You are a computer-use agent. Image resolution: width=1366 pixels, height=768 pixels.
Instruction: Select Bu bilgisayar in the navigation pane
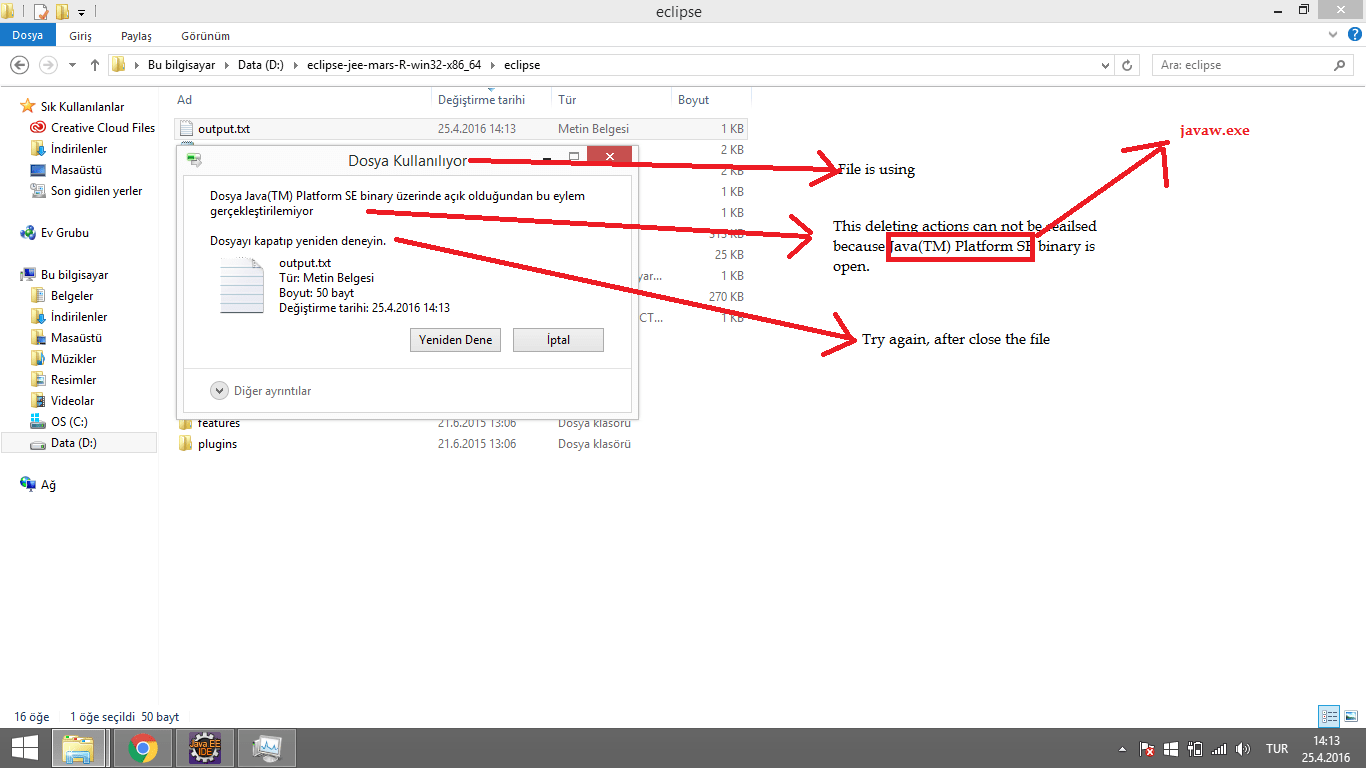pyautogui.click(x=74, y=275)
